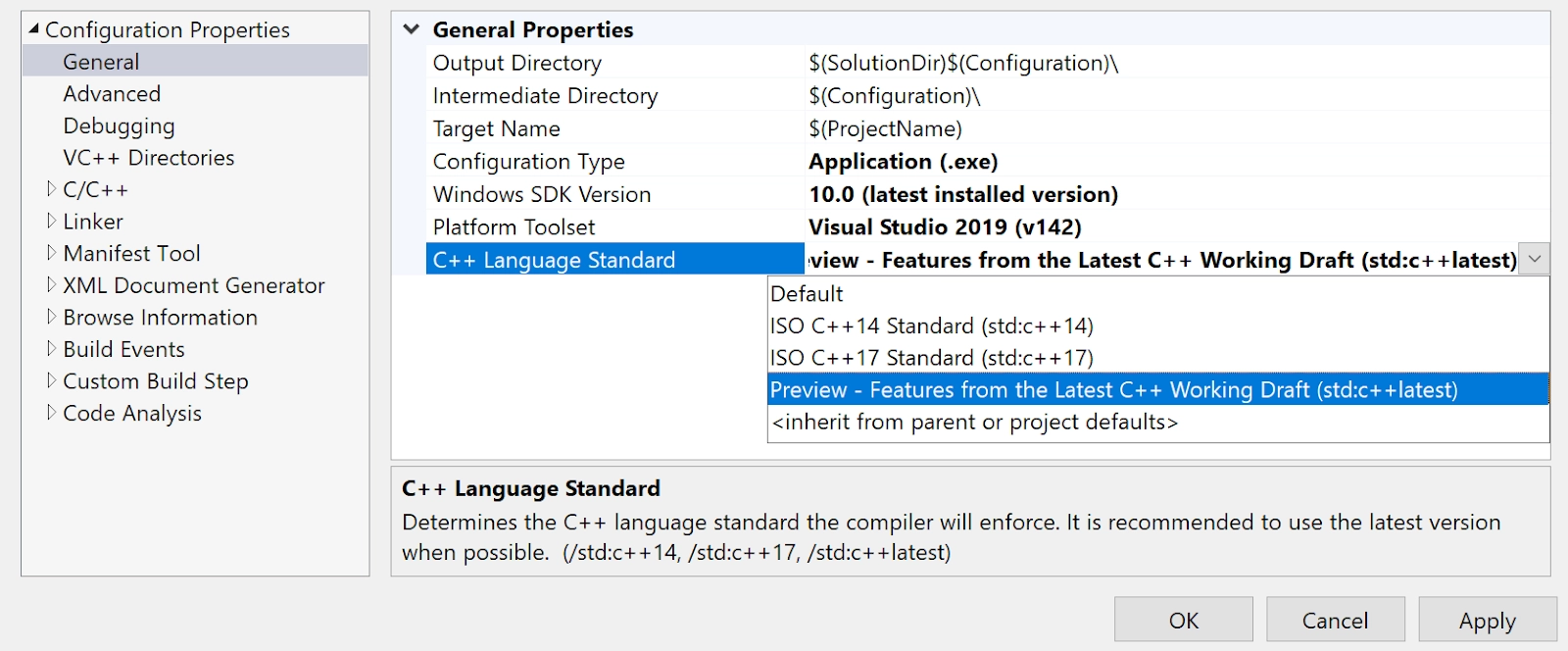Expand the Linker node arrow
Viewport: 1568px width, 651px height.
(52, 222)
